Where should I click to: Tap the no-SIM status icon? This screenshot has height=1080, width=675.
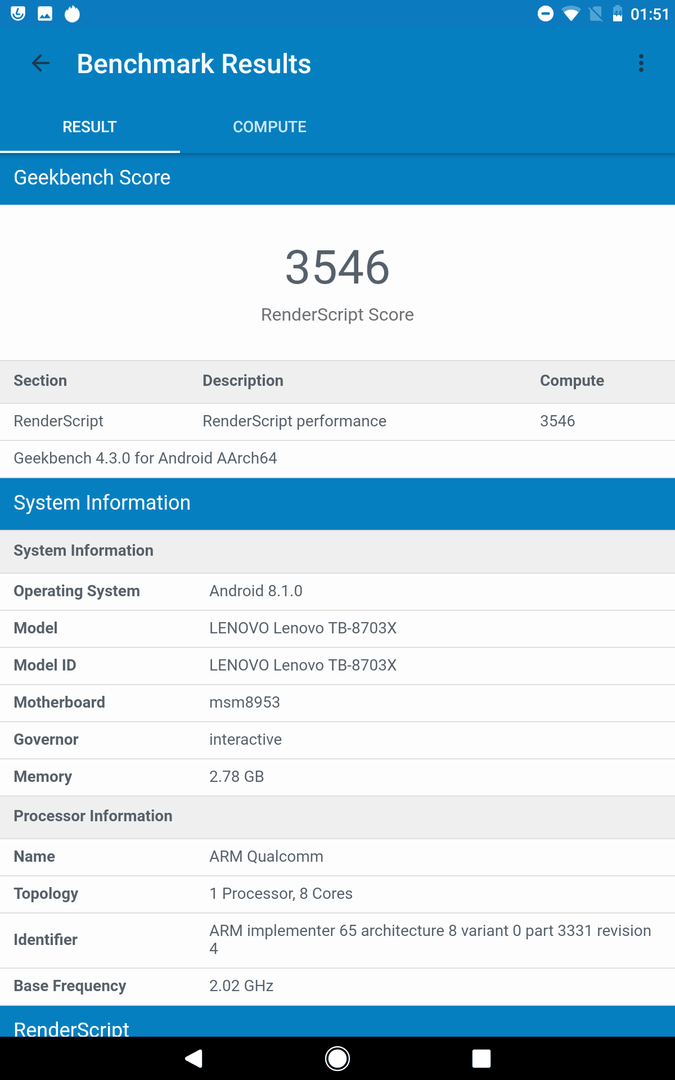pos(596,14)
